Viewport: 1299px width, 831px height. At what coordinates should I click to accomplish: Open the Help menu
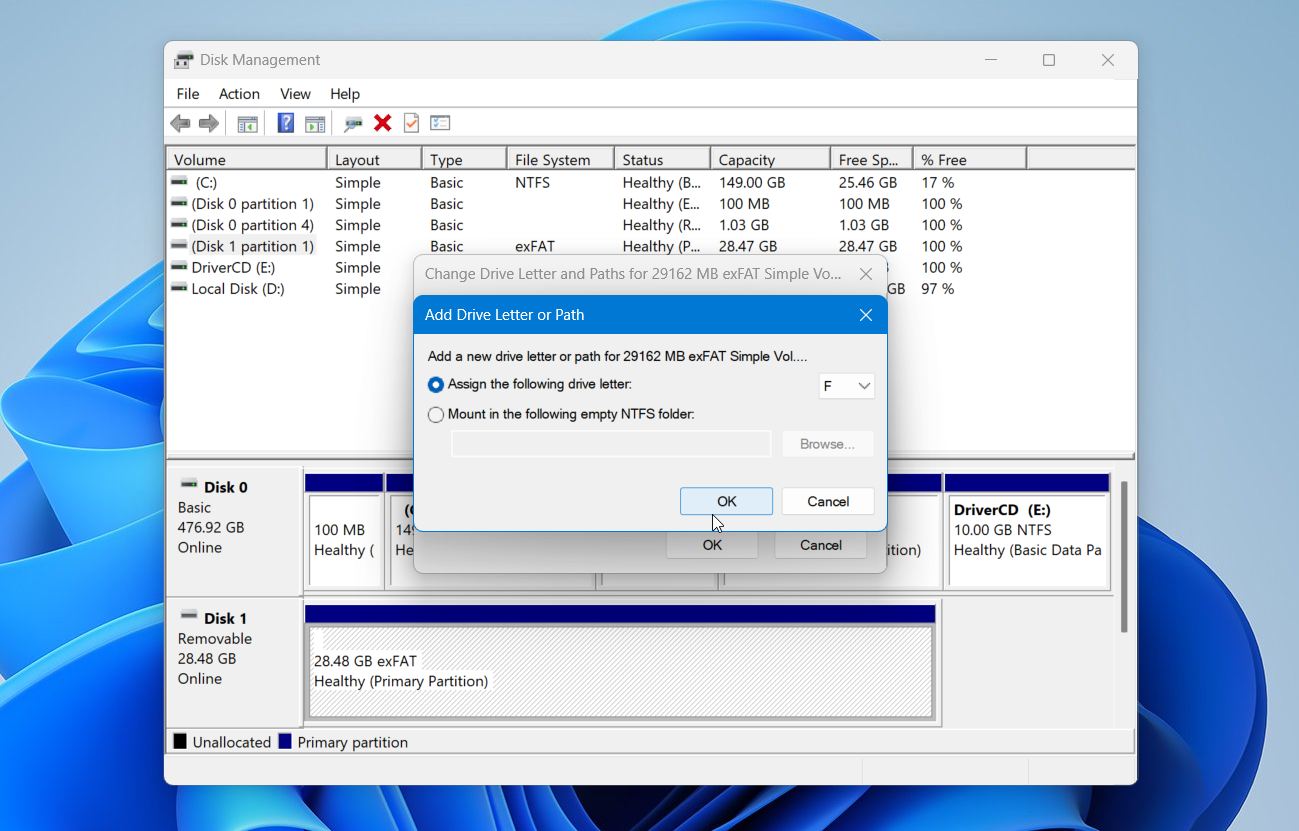(345, 93)
